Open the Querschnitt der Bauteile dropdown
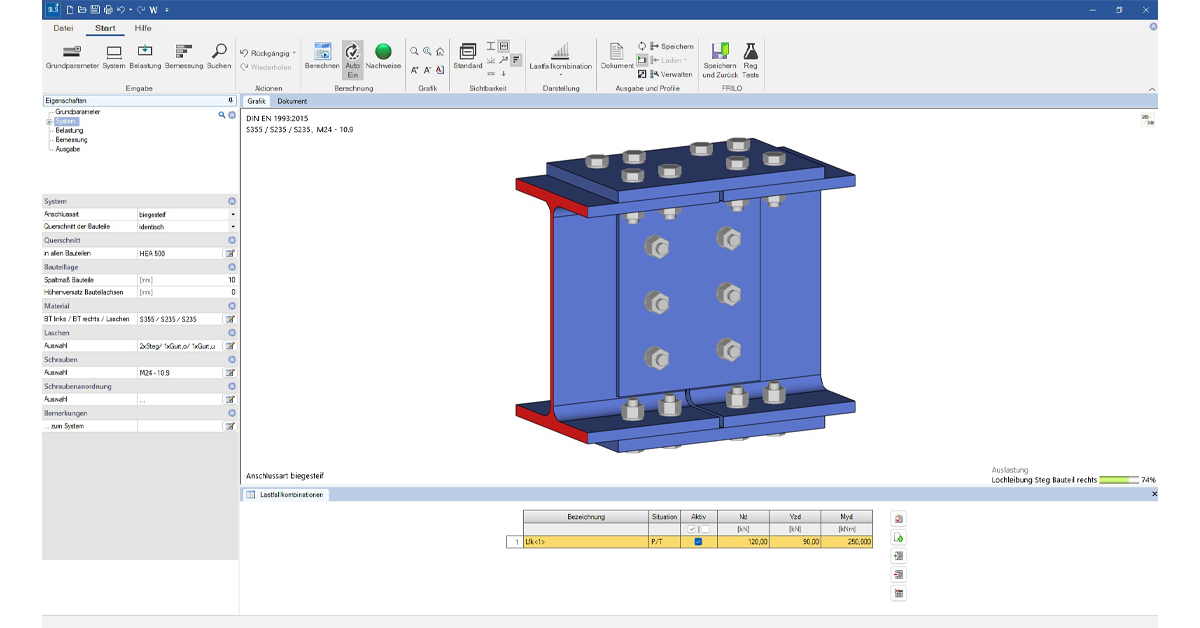Screen dimensions: 1200x628 click(x=233, y=227)
